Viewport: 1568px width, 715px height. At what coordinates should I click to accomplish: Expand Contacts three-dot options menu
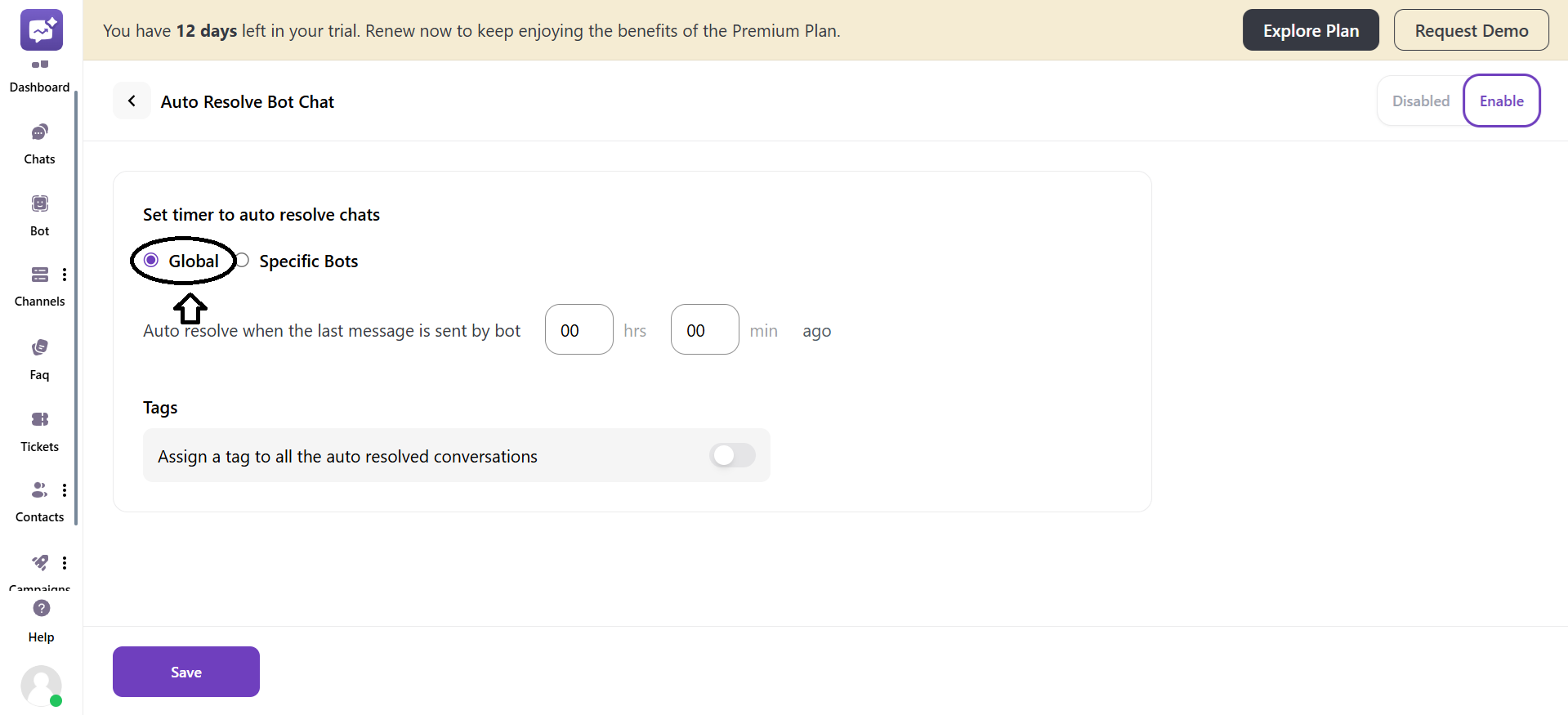[x=65, y=490]
